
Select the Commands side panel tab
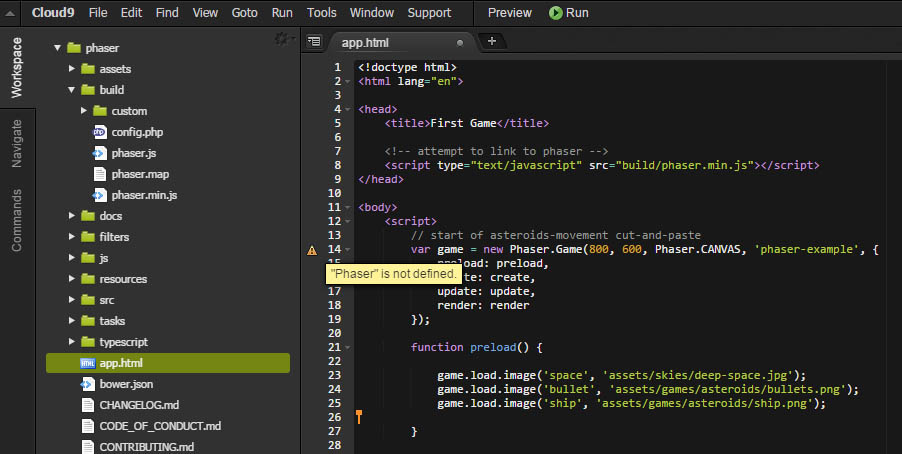[17, 220]
